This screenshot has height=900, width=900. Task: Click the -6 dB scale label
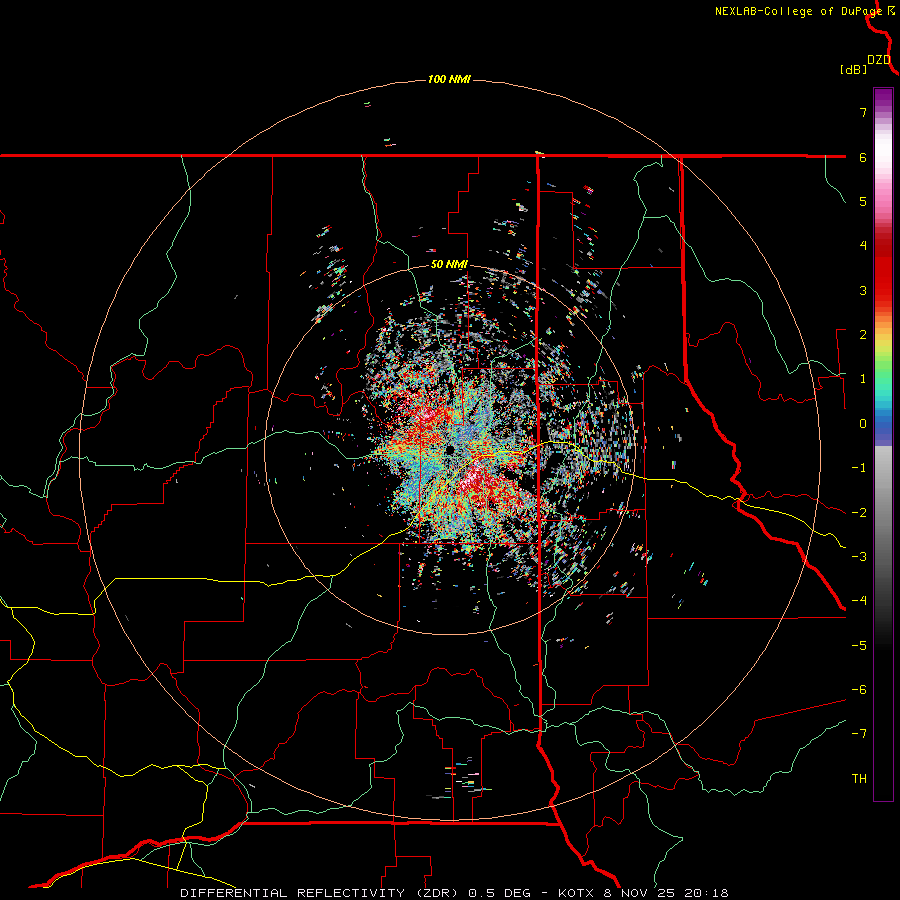click(x=859, y=690)
